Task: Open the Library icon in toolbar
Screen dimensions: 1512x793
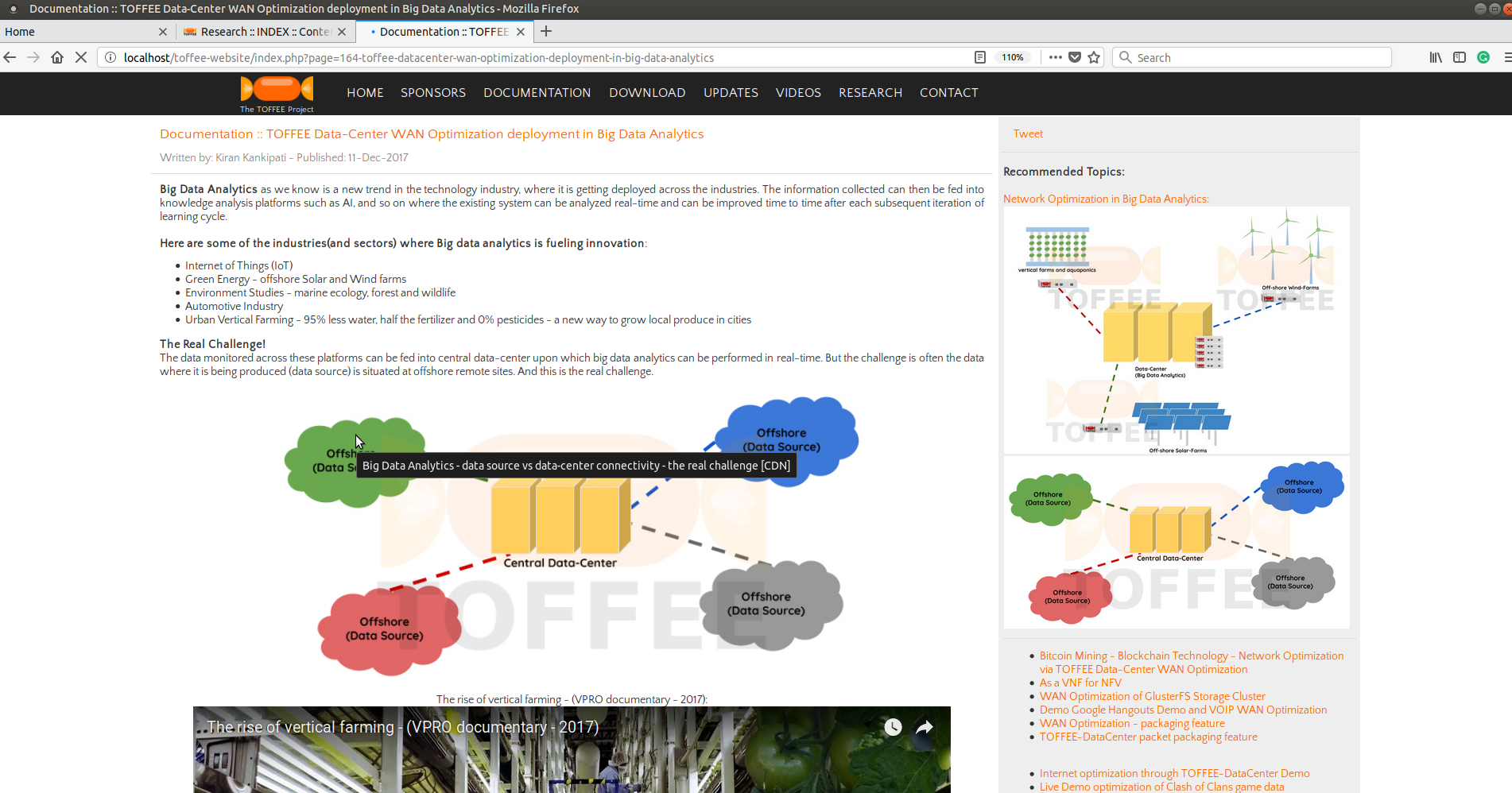Action: [x=1436, y=57]
